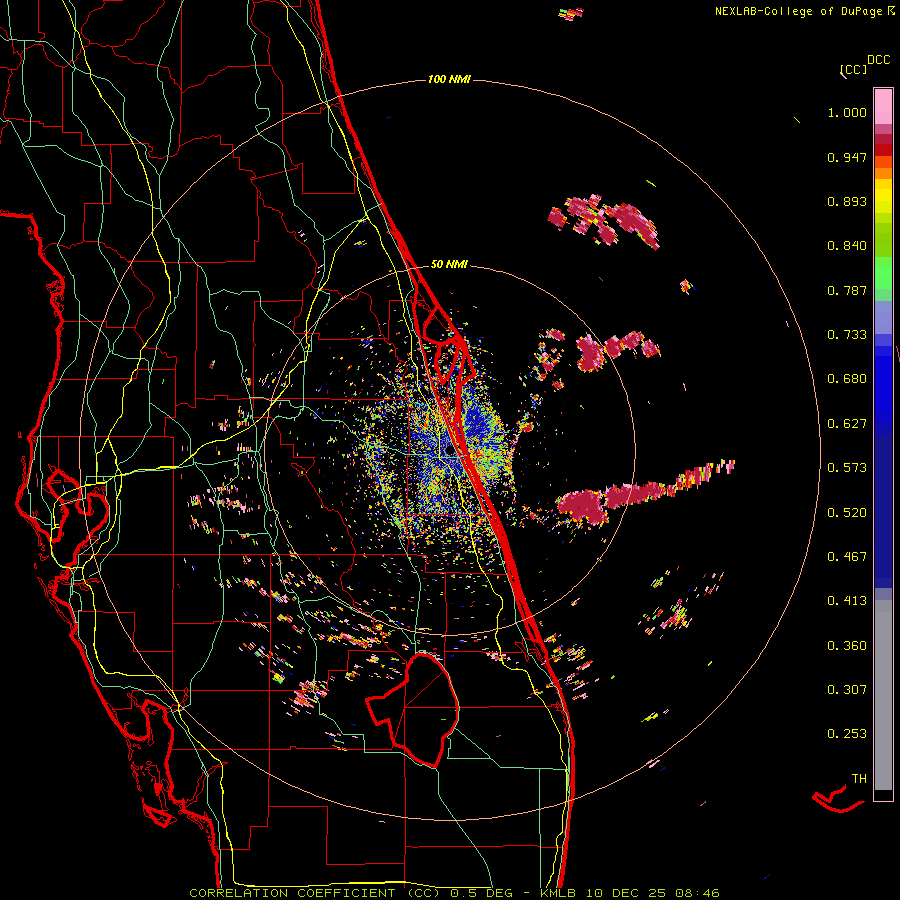Click the 0.680 scale value

tap(847, 379)
